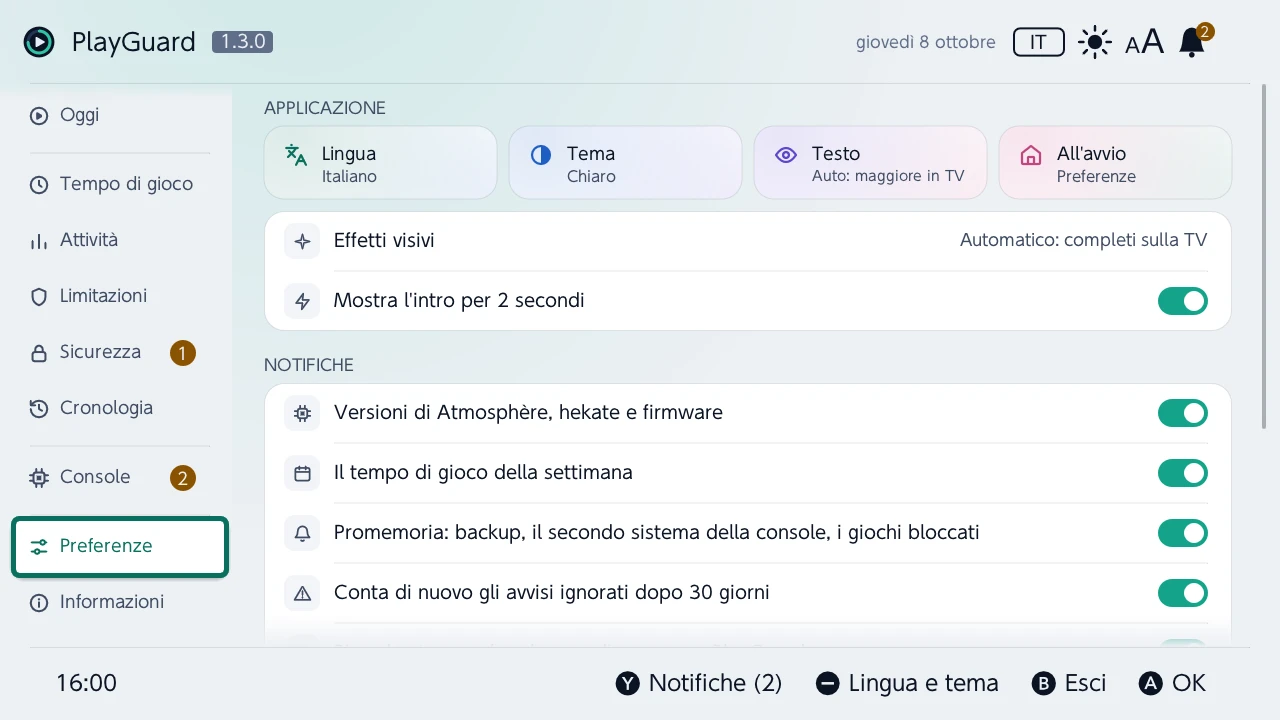Image resolution: width=1280 pixels, height=720 pixels.
Task: Click the eye icon on the Testo card
Action: click(786, 155)
